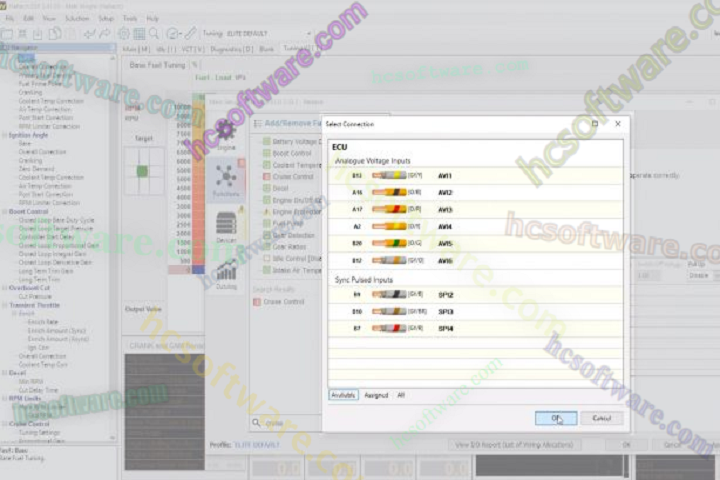Open the Devices section in setup sidebar
The image size is (720, 480).
[226, 227]
